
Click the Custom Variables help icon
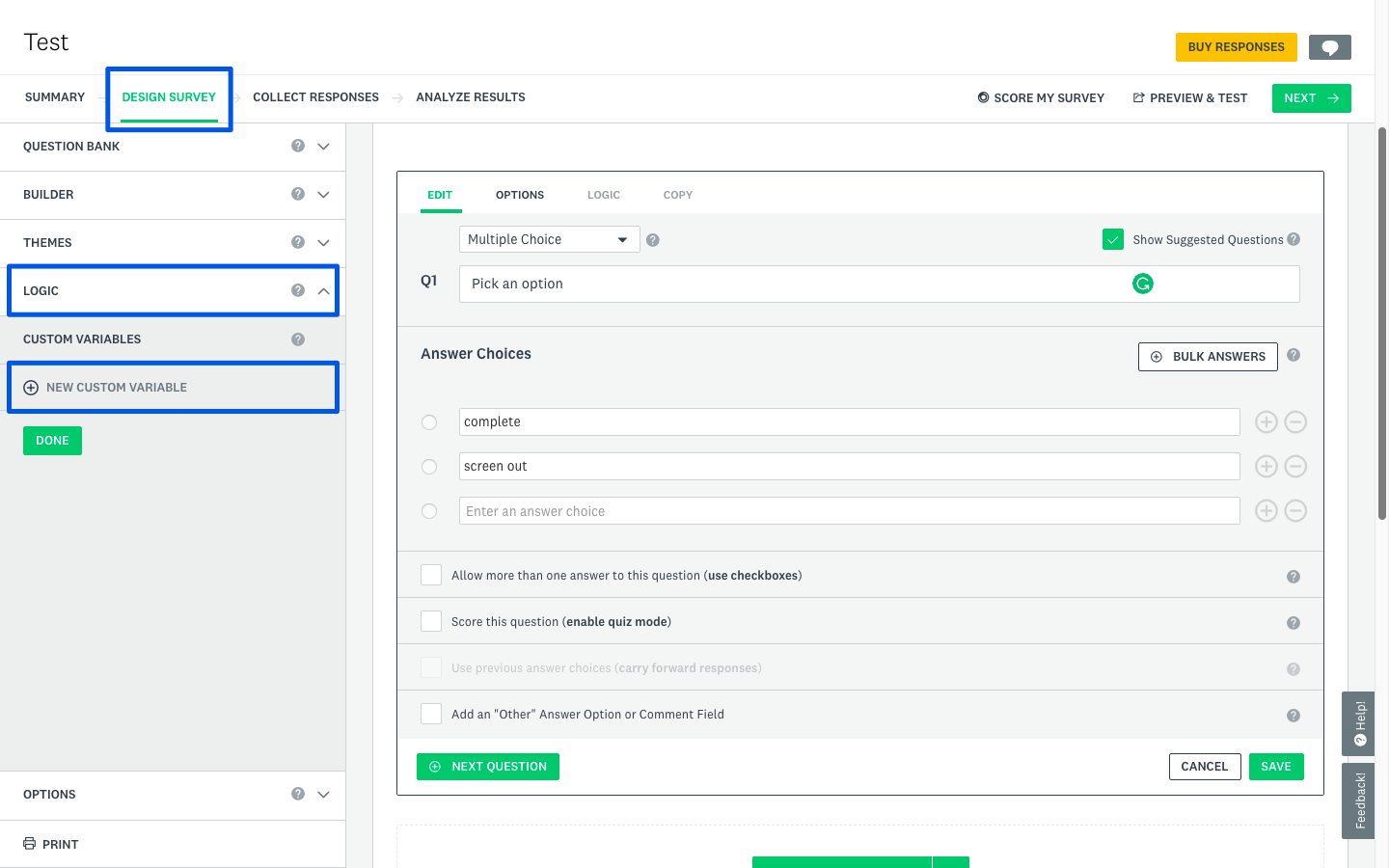(x=298, y=339)
